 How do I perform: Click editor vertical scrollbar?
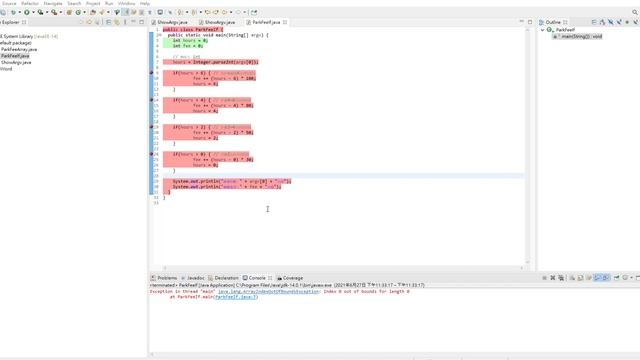[x=527, y=145]
